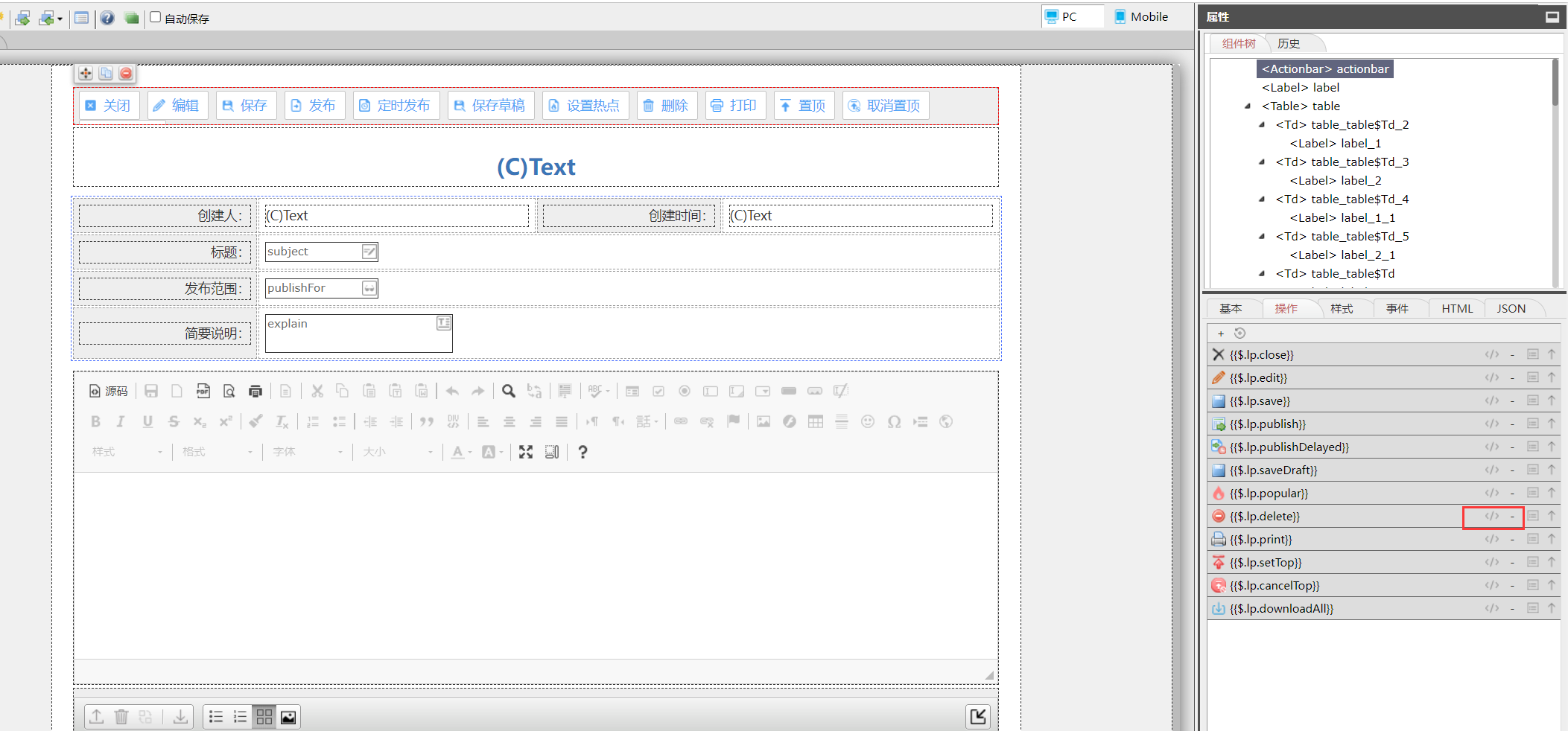
Task: Open the JSON tab
Action: click(x=1511, y=308)
